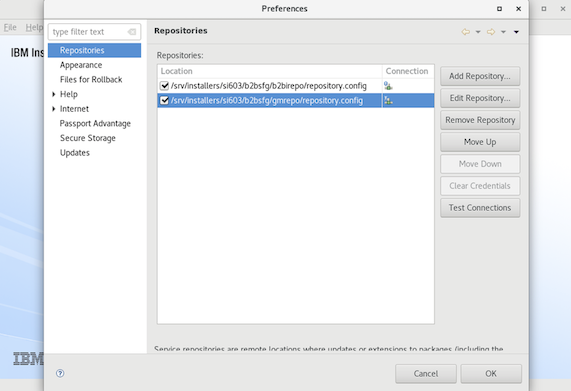Cancel the Preferences dialog
Image resolution: width=571 pixels, height=391 pixels.
(x=426, y=374)
